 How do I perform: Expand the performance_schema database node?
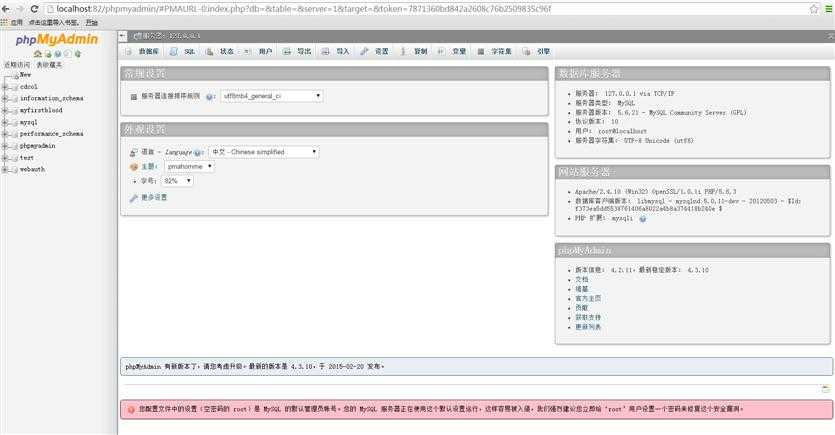coord(5,134)
